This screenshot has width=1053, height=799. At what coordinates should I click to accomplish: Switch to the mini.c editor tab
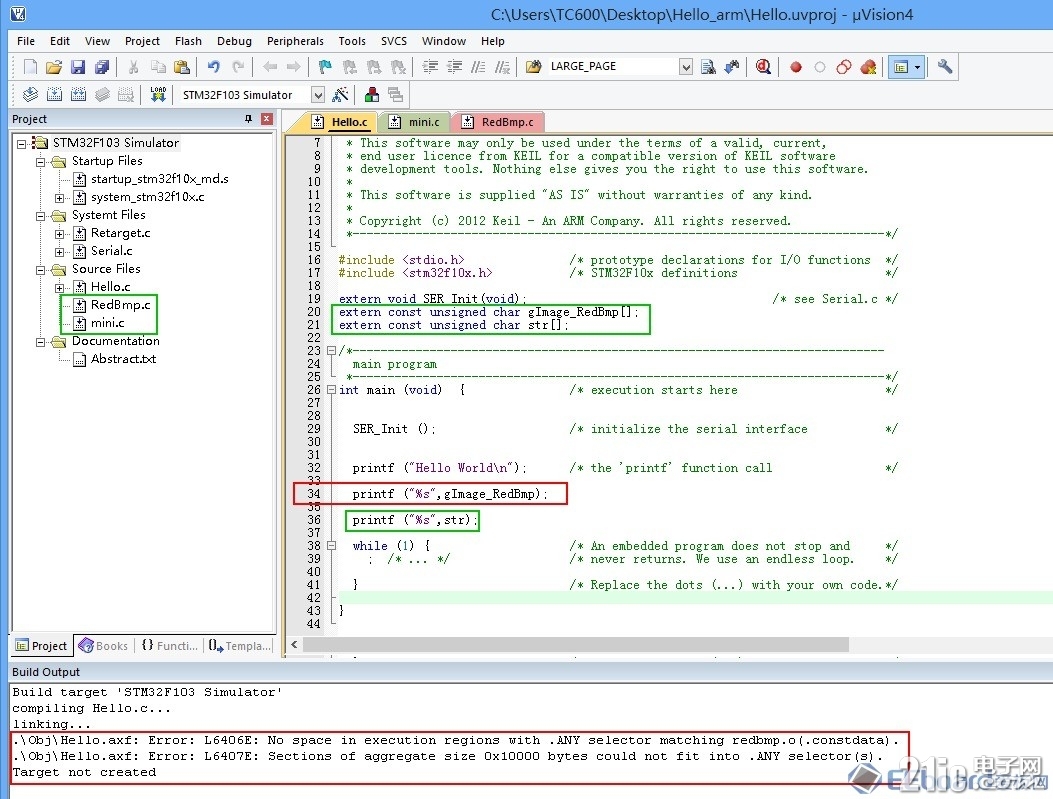pyautogui.click(x=416, y=122)
